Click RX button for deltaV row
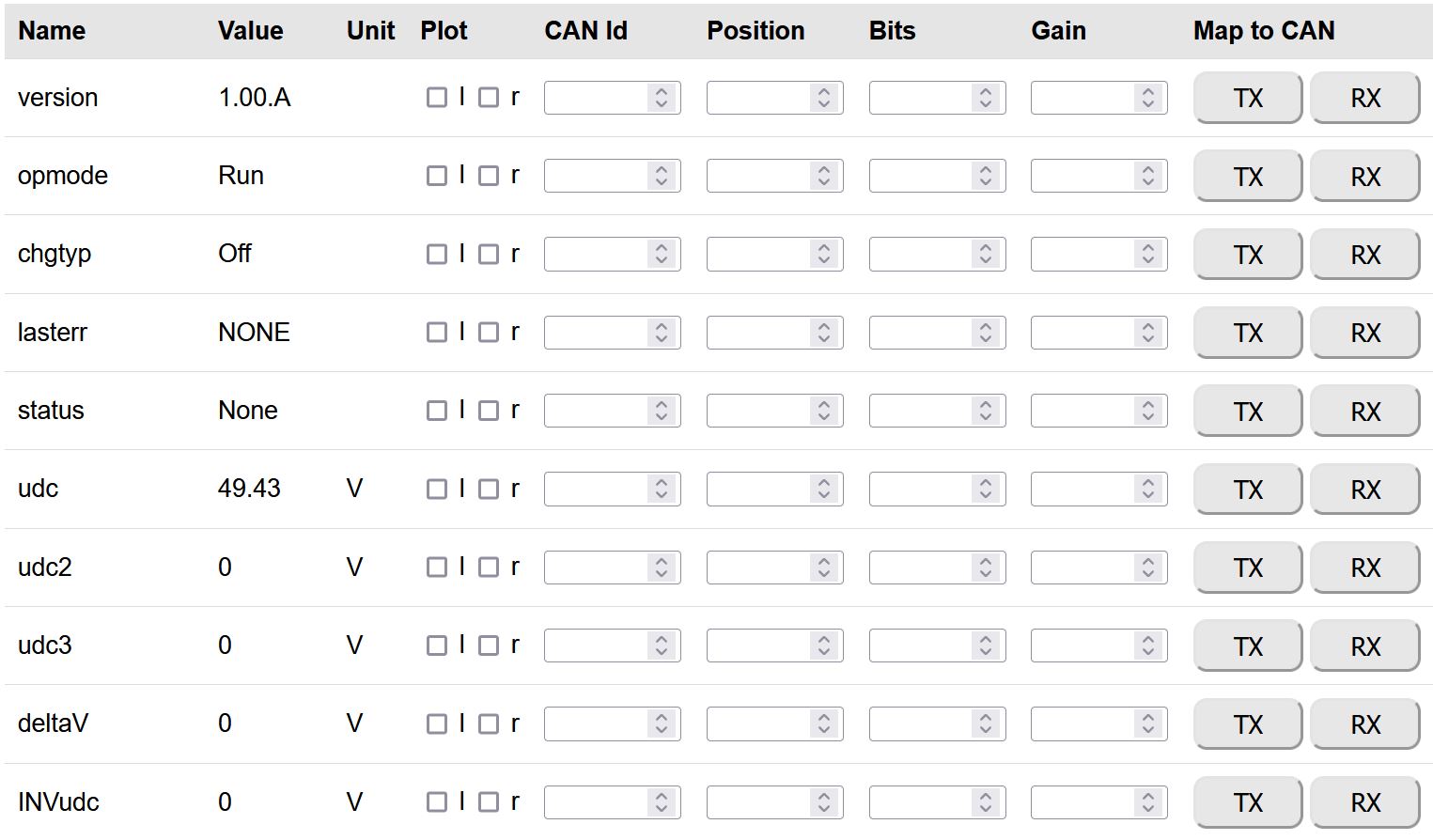1433x840 pixels. point(1364,724)
